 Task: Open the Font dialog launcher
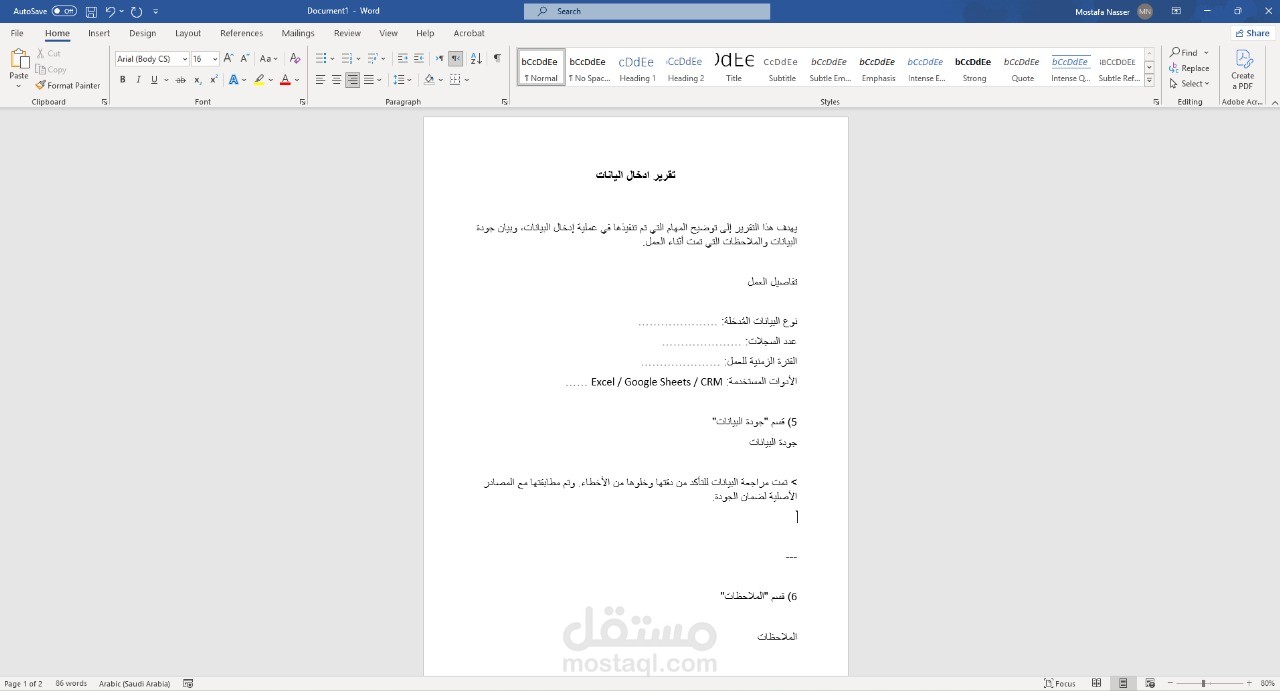[x=301, y=102]
